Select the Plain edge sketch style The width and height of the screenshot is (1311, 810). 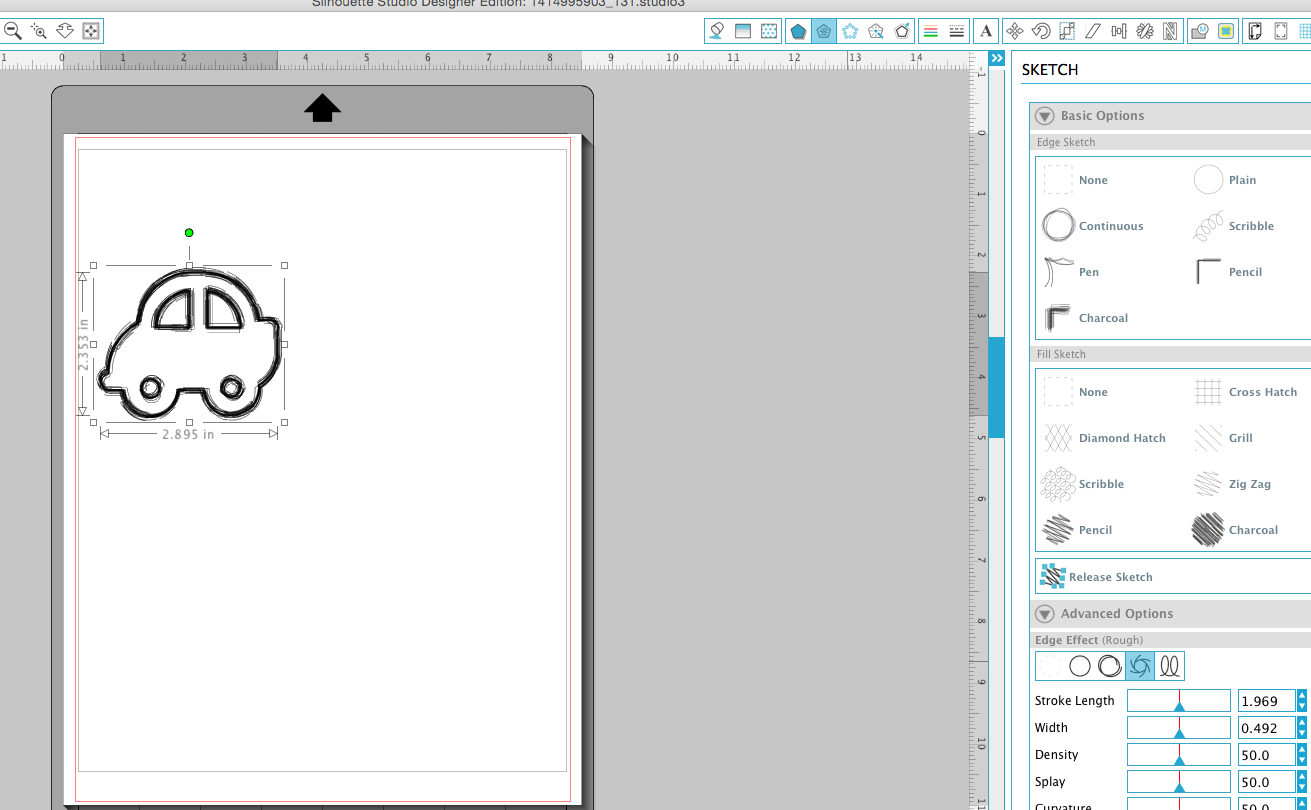click(x=1209, y=180)
